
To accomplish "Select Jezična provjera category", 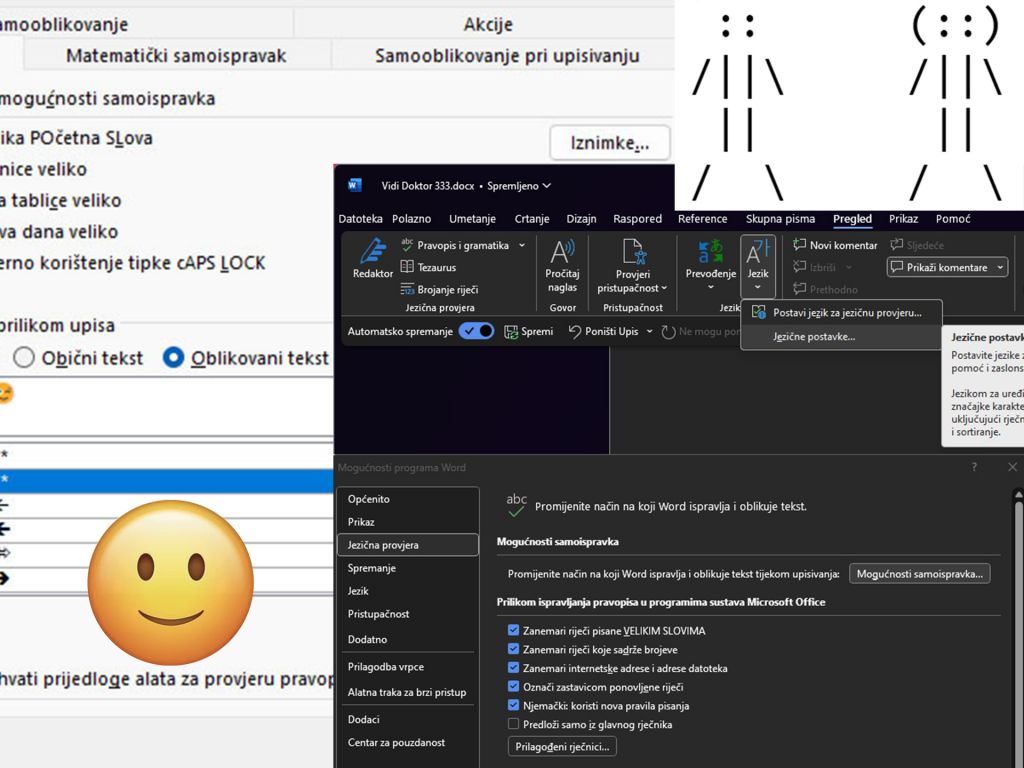I will (x=408, y=545).
